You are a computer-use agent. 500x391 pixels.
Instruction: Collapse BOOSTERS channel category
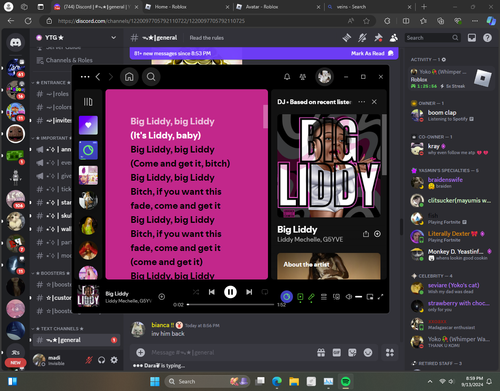[x=51, y=273]
